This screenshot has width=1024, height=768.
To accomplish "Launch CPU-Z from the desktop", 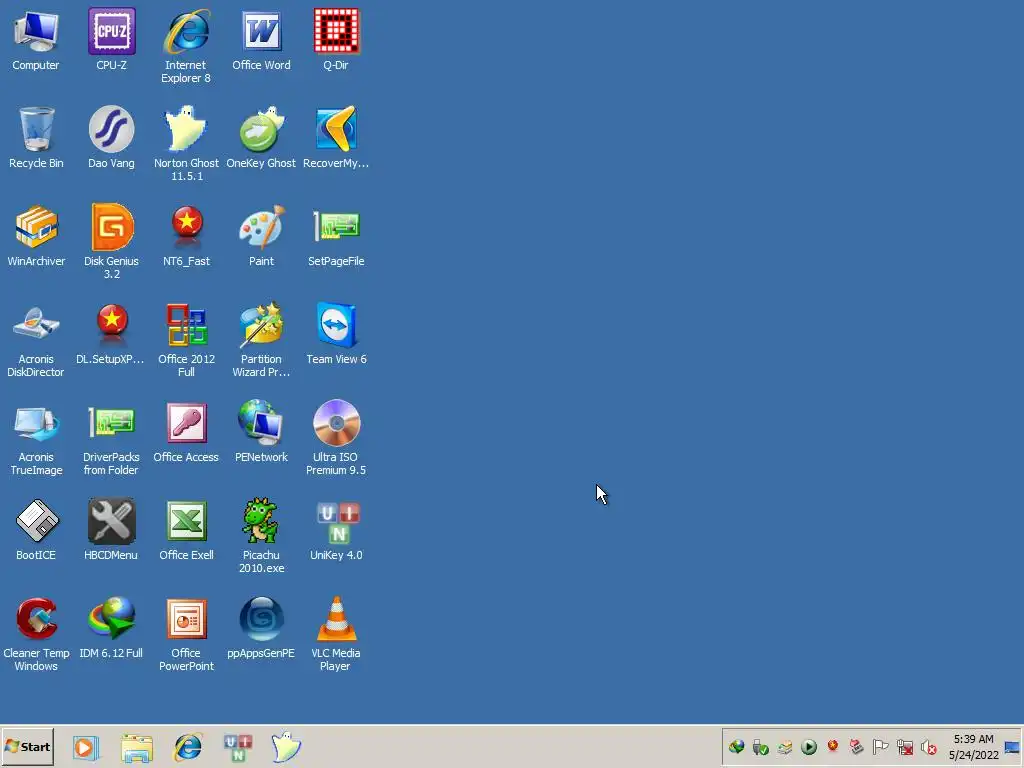I will 112,39.
